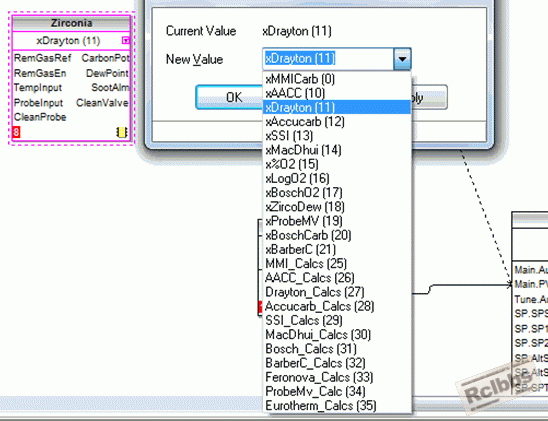Click the CarbonPot output on Zirconia block
The width and height of the screenshot is (548, 421).
pos(105,58)
